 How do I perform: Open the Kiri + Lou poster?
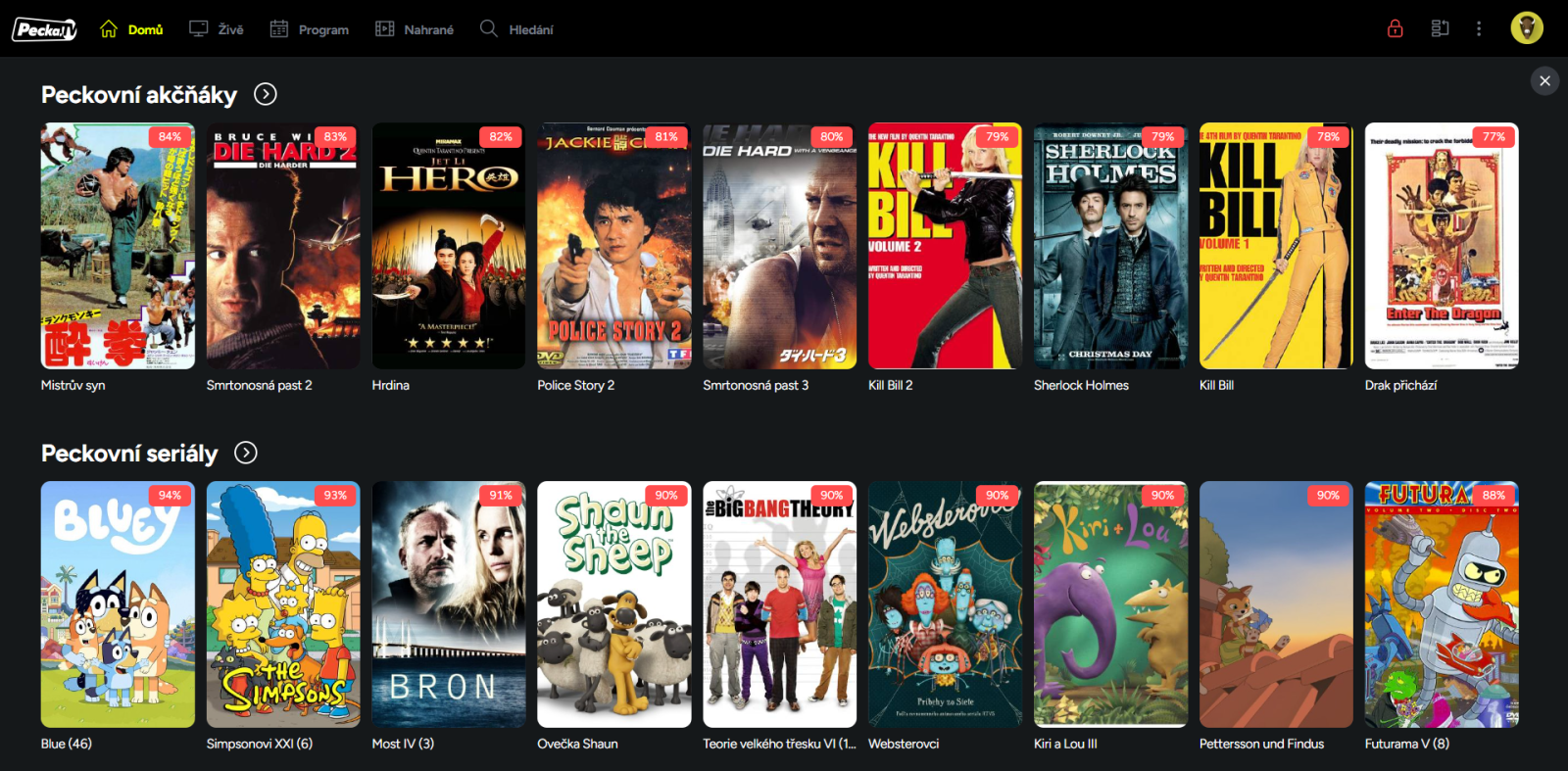[1111, 604]
